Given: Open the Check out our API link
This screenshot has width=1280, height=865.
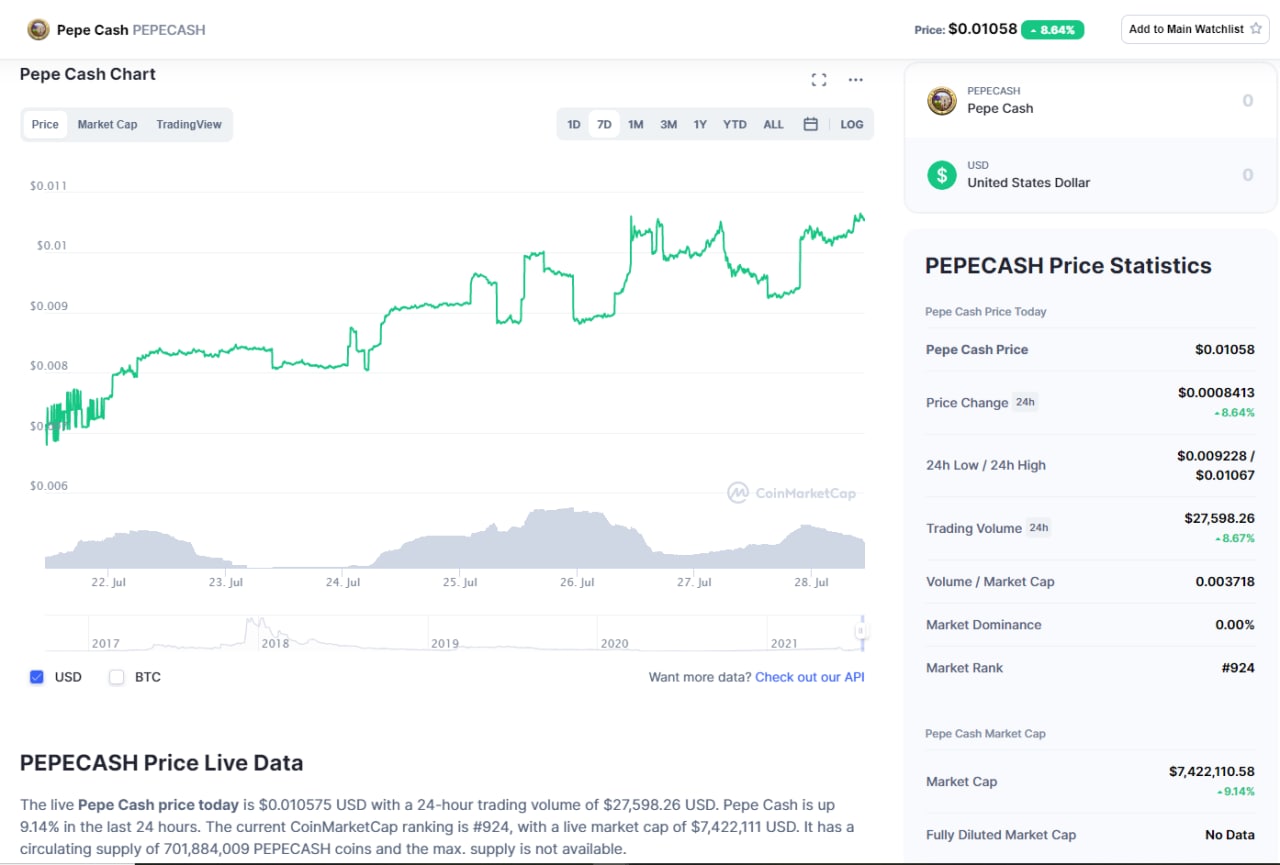Looking at the screenshot, I should [810, 677].
